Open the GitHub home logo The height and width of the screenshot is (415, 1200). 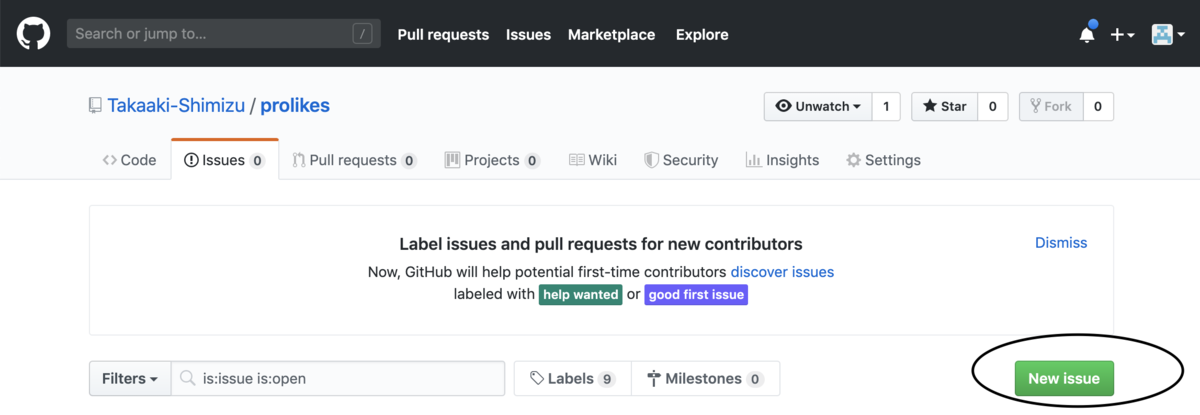click(x=33, y=34)
